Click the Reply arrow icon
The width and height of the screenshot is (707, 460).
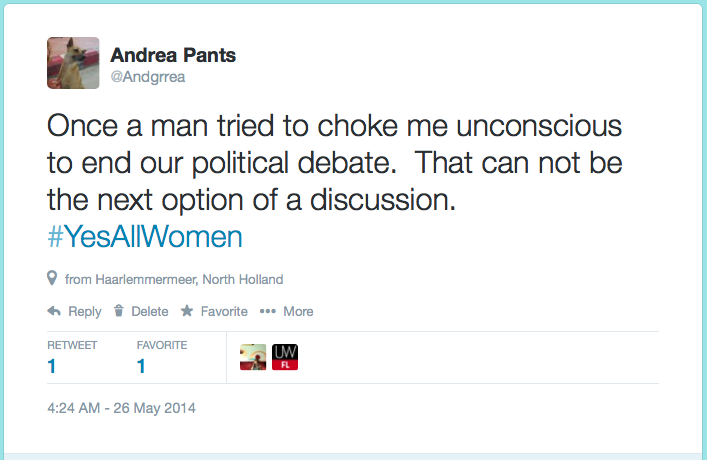pyautogui.click(x=54, y=311)
